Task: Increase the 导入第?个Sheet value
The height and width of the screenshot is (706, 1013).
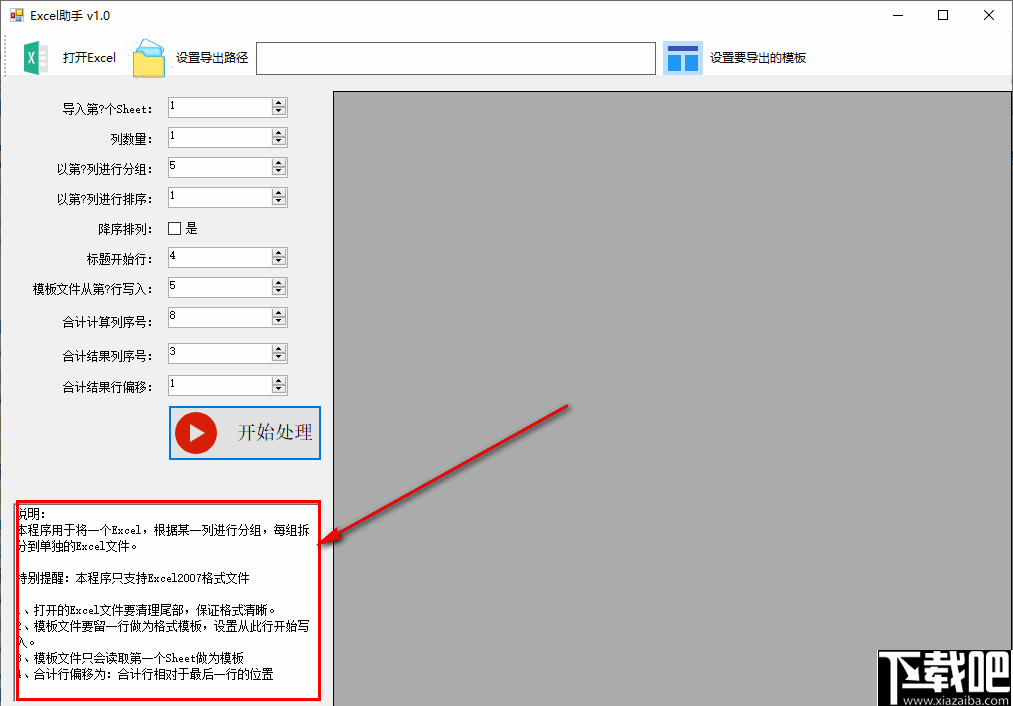Action: coord(279,103)
